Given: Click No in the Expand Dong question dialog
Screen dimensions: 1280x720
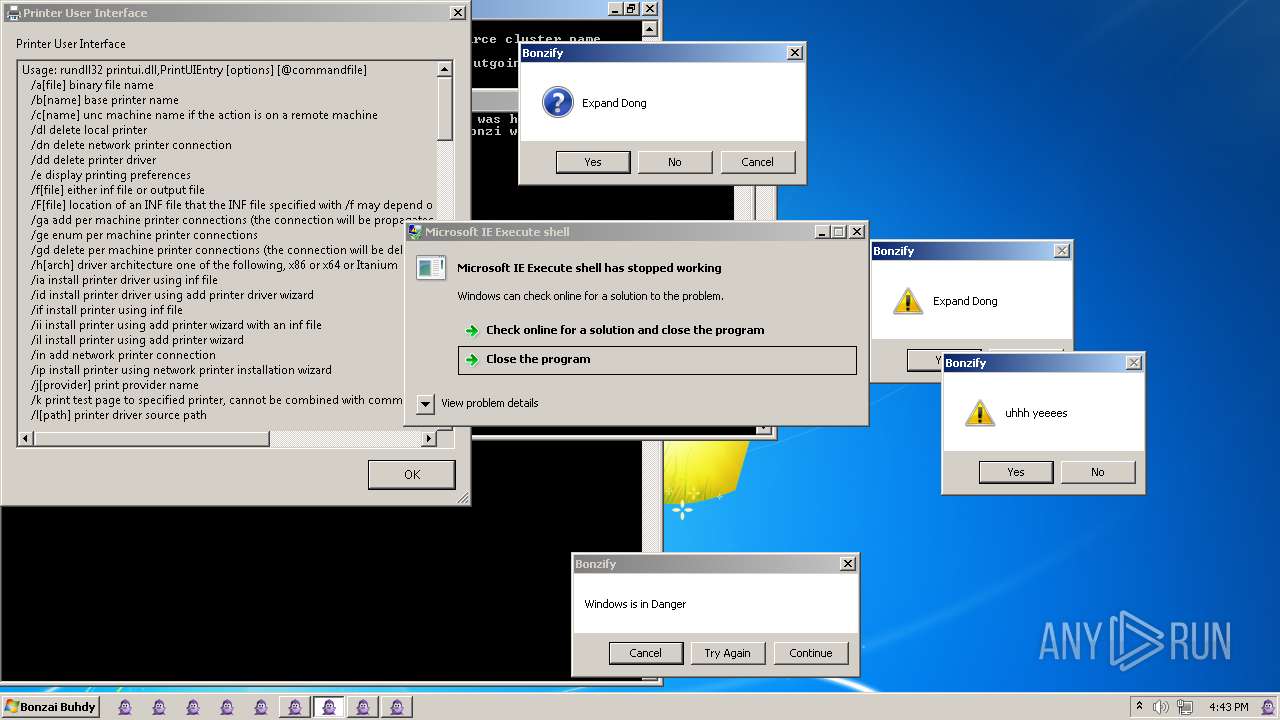Looking at the screenshot, I should click(675, 162).
